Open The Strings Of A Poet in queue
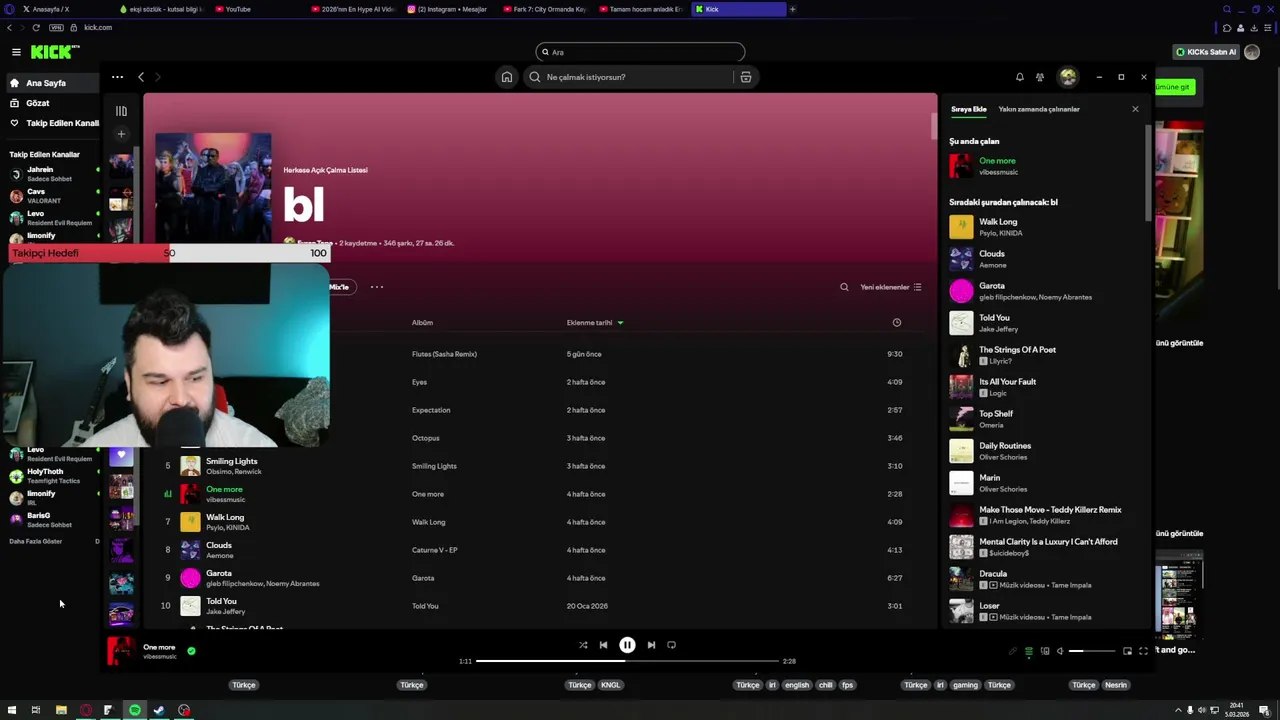1280x720 pixels. [1044, 355]
